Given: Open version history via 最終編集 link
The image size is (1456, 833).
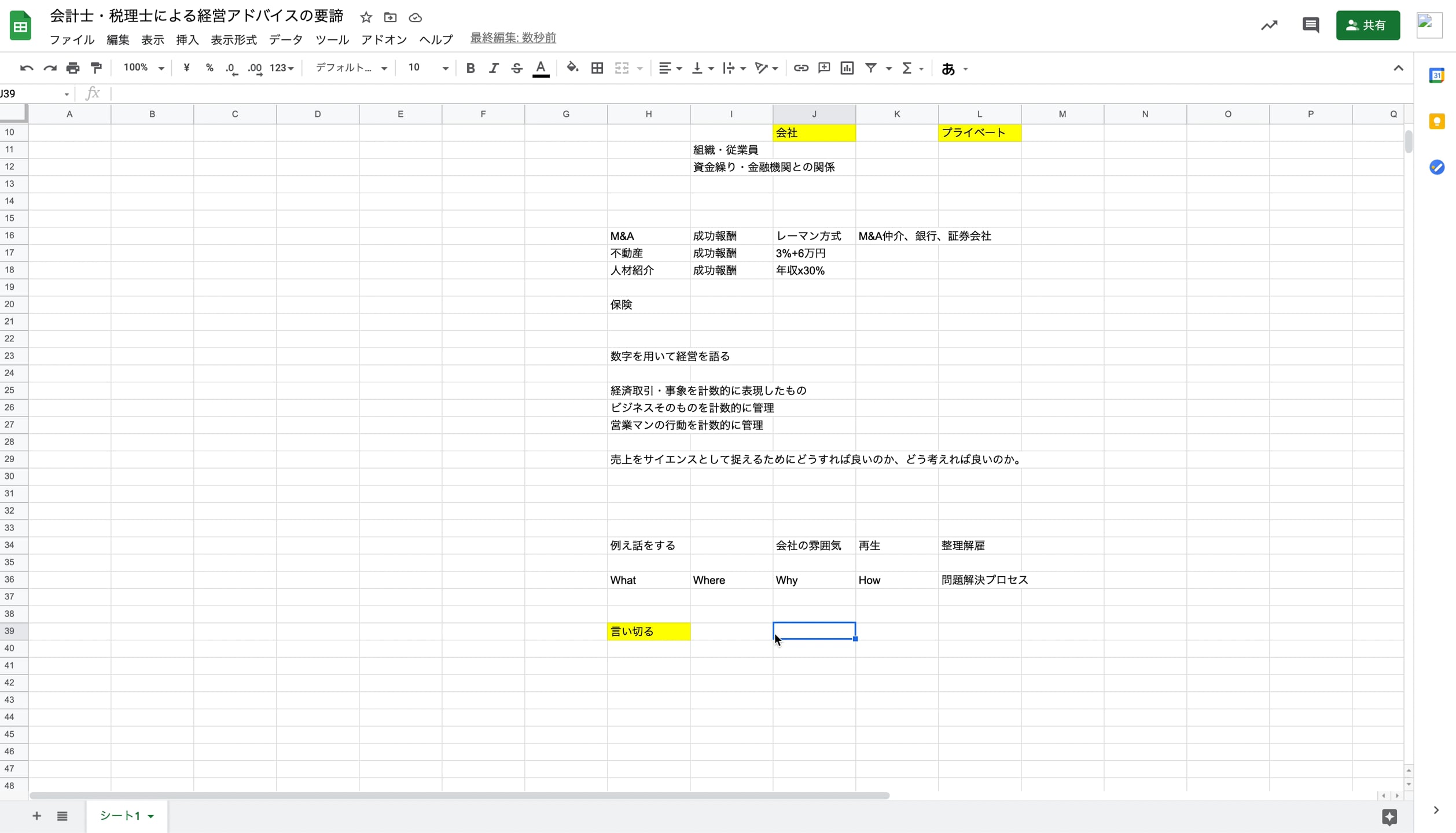Looking at the screenshot, I should (x=512, y=37).
